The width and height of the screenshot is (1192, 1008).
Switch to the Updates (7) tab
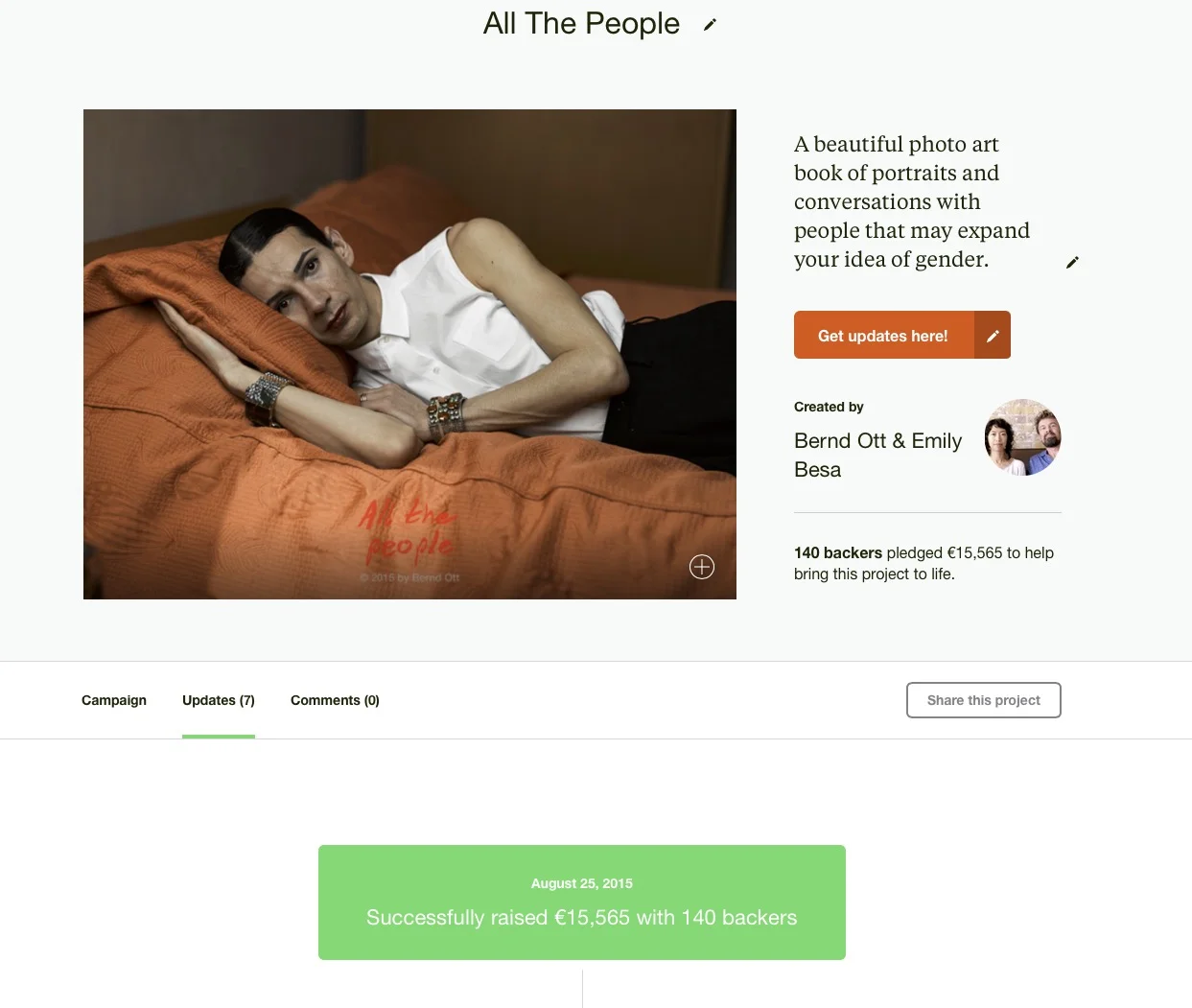pyautogui.click(x=219, y=700)
